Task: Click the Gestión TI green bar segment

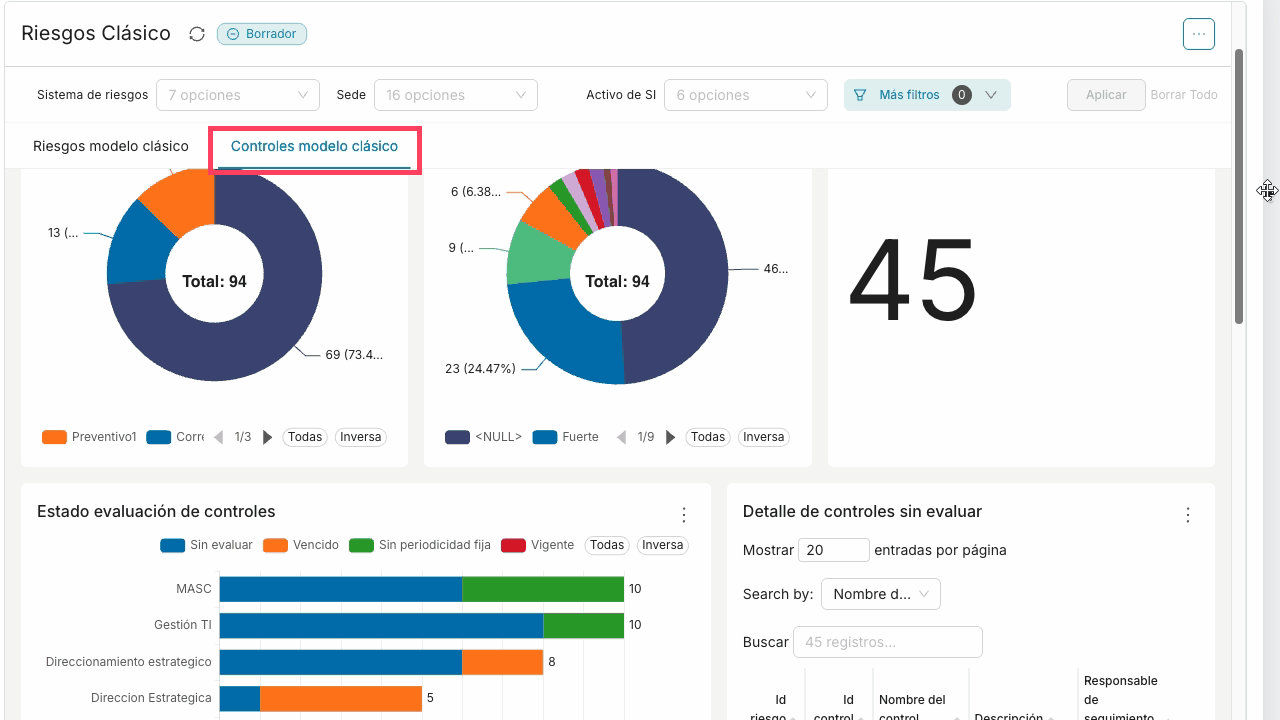Action: coord(583,626)
